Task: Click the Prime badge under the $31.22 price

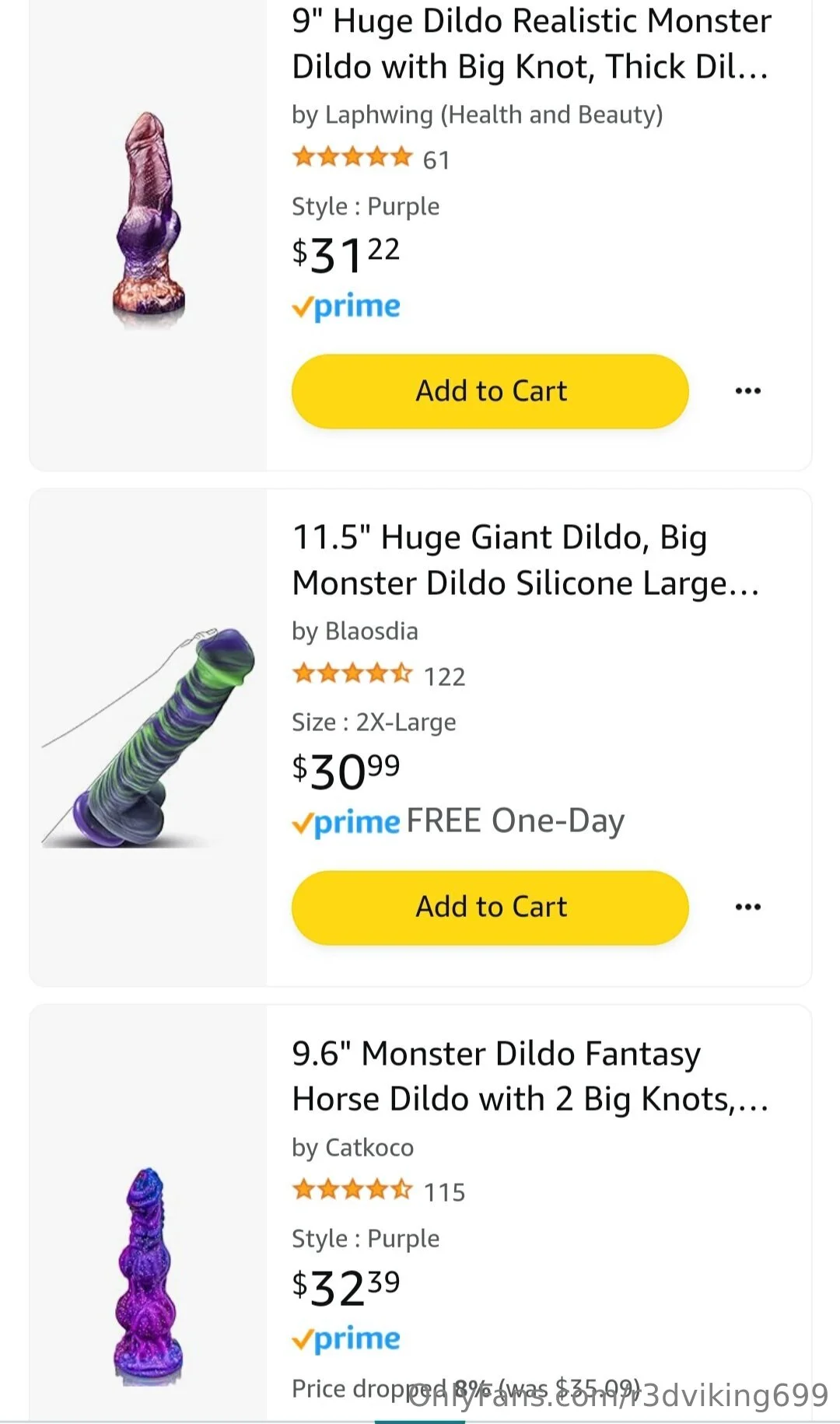Action: click(x=346, y=306)
